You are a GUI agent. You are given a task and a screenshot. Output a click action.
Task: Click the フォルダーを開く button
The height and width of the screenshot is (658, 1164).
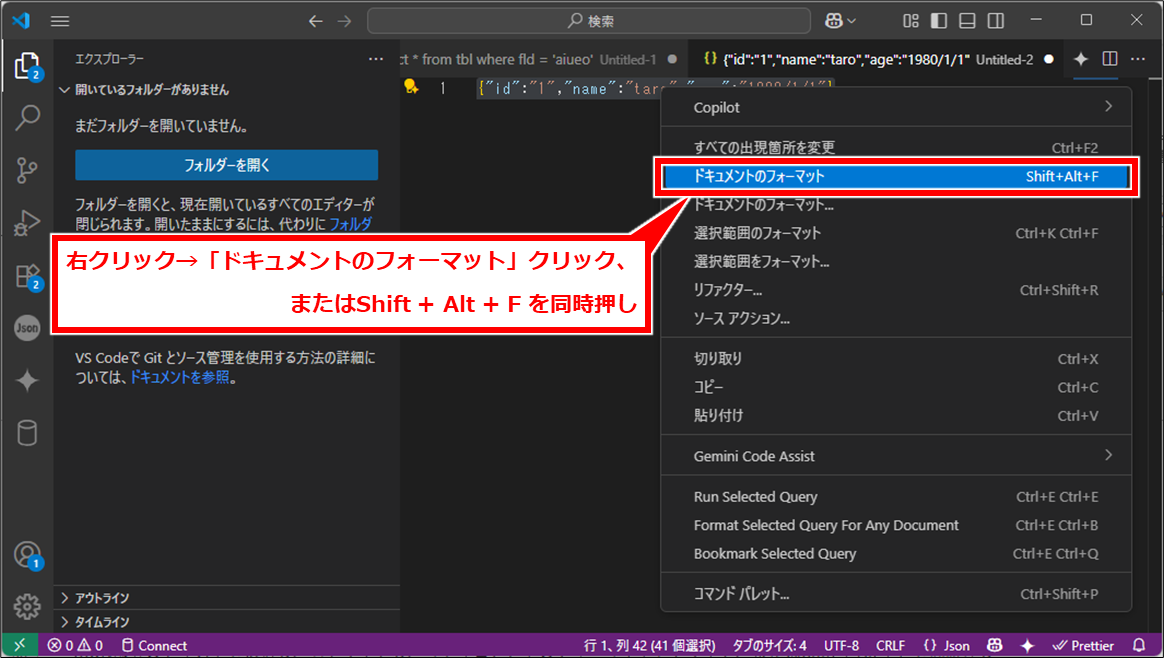coord(226,165)
